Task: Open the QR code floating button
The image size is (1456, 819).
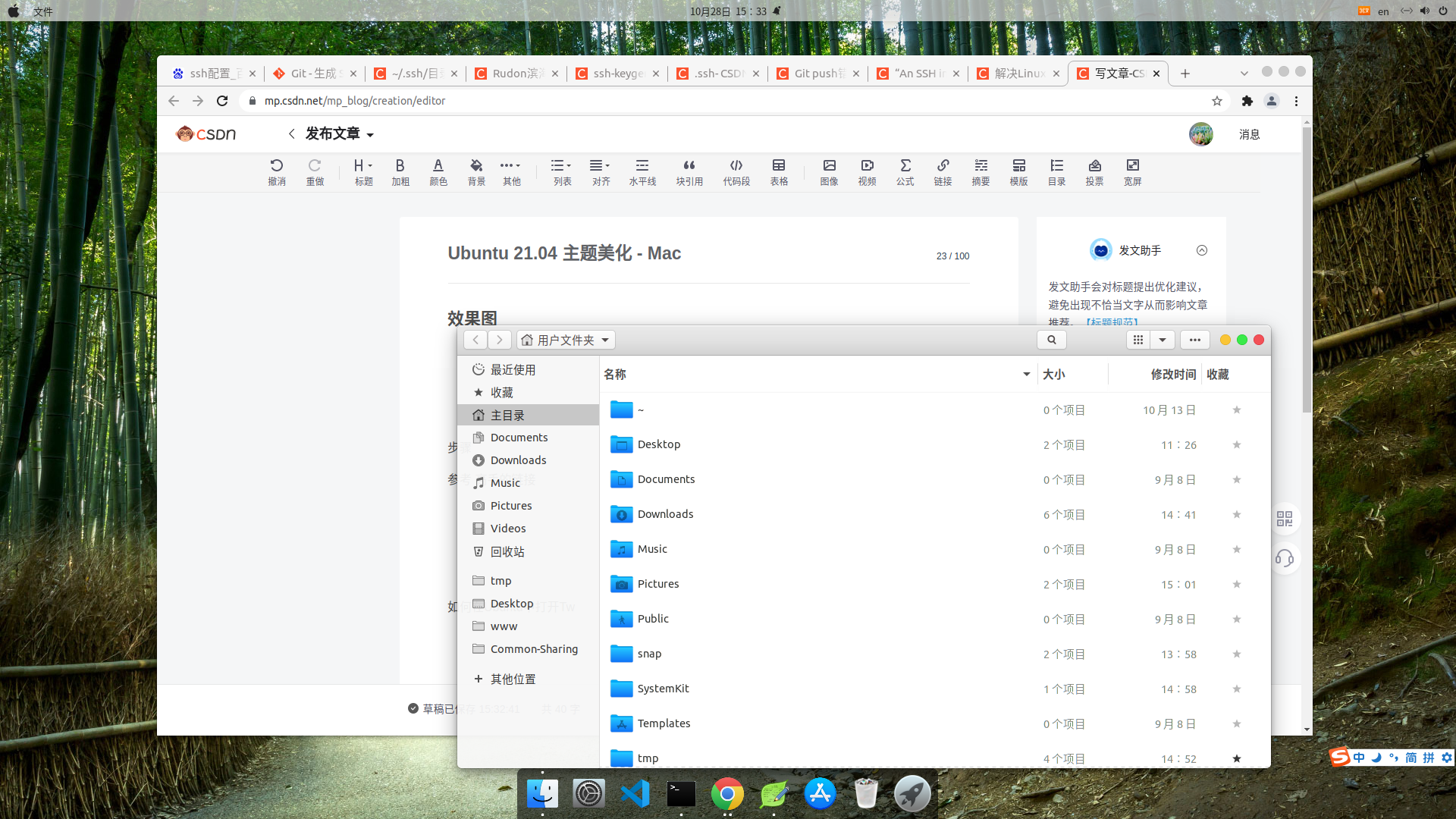Action: [x=1284, y=519]
